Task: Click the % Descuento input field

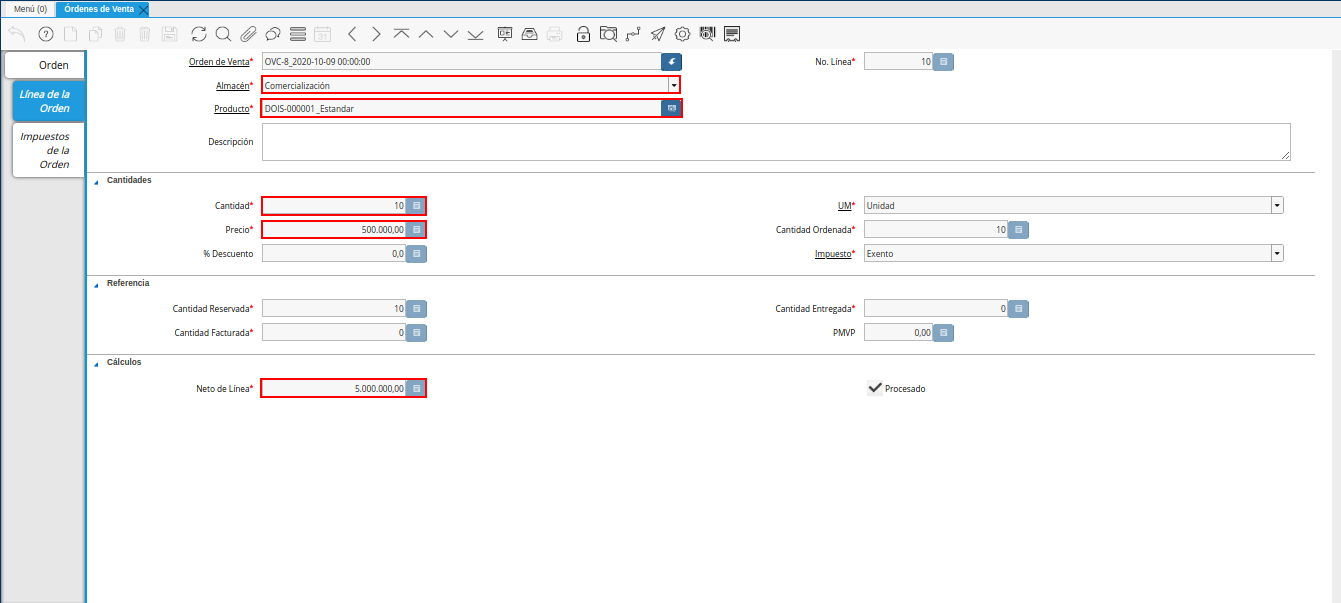Action: click(x=334, y=254)
